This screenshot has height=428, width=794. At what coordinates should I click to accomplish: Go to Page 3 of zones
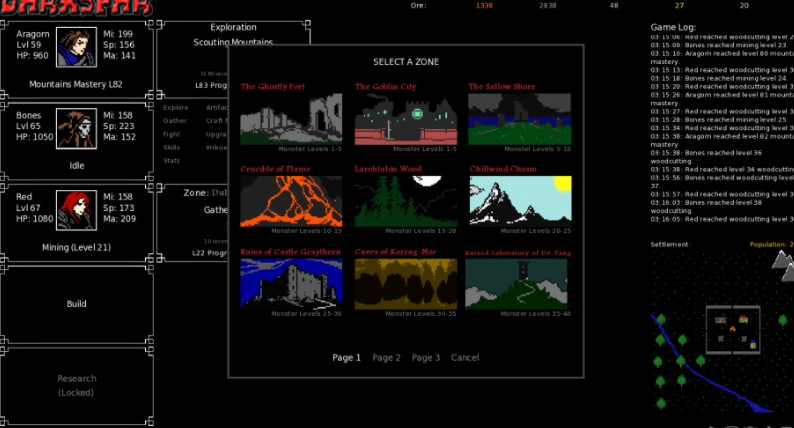pos(426,358)
